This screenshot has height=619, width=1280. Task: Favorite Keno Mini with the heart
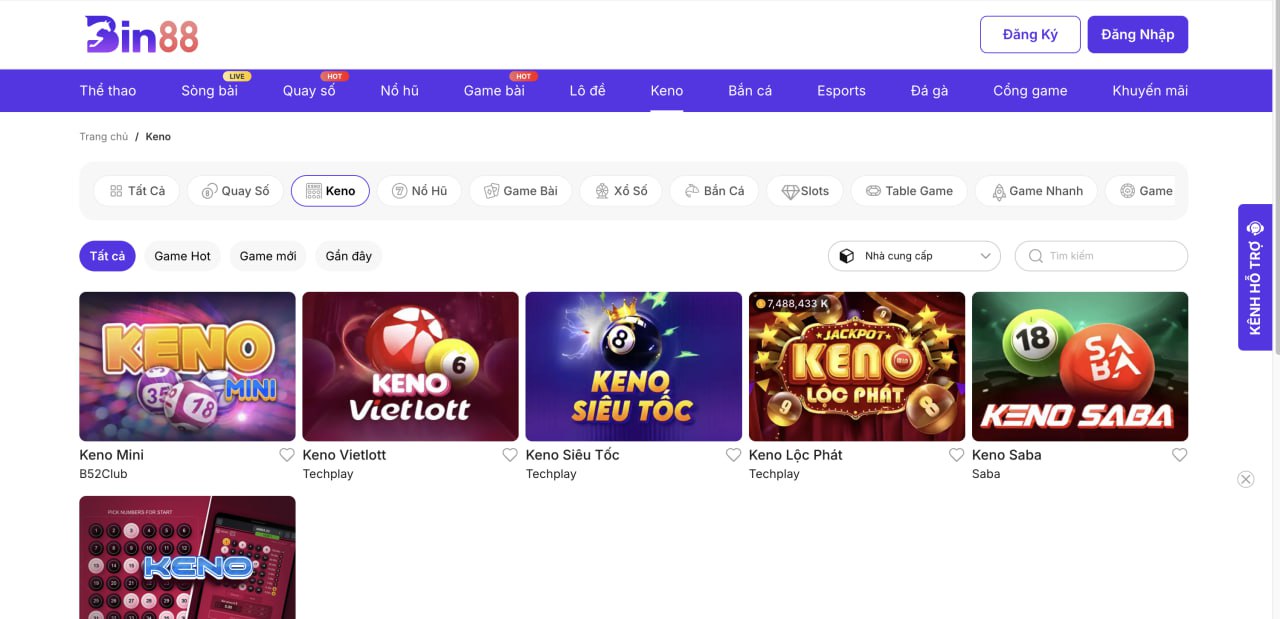point(287,455)
